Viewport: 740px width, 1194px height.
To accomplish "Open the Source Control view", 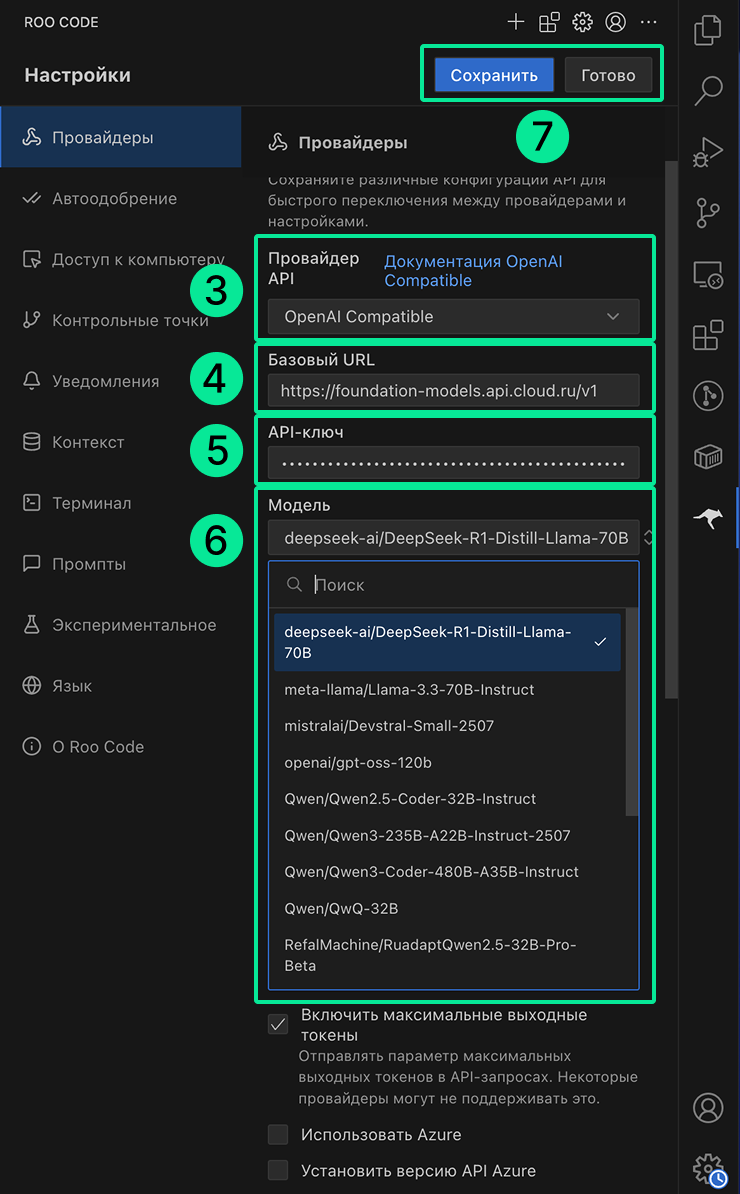I will tap(708, 213).
